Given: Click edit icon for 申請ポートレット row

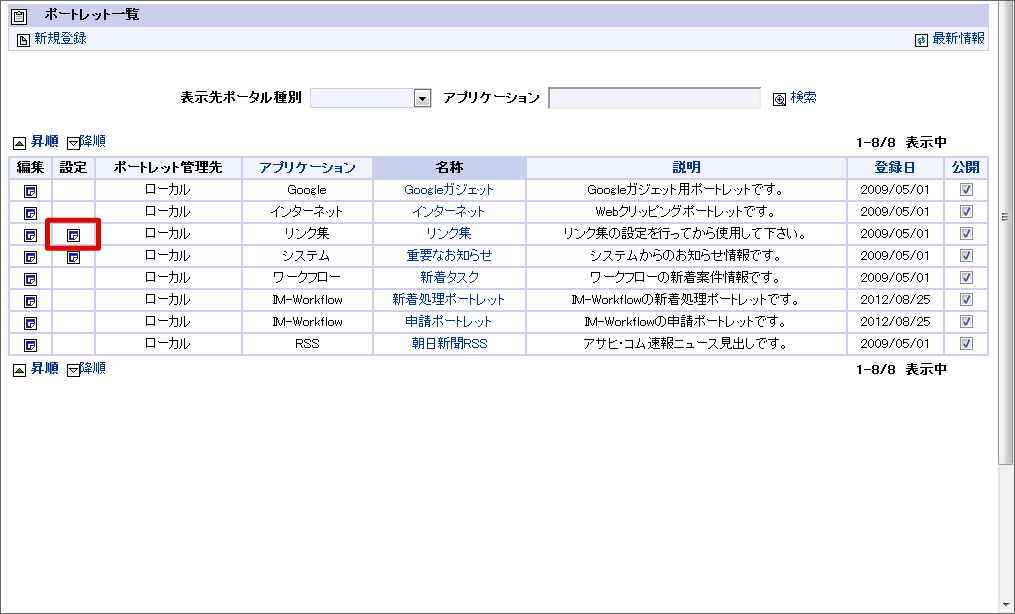Looking at the screenshot, I should pyautogui.click(x=30, y=323).
